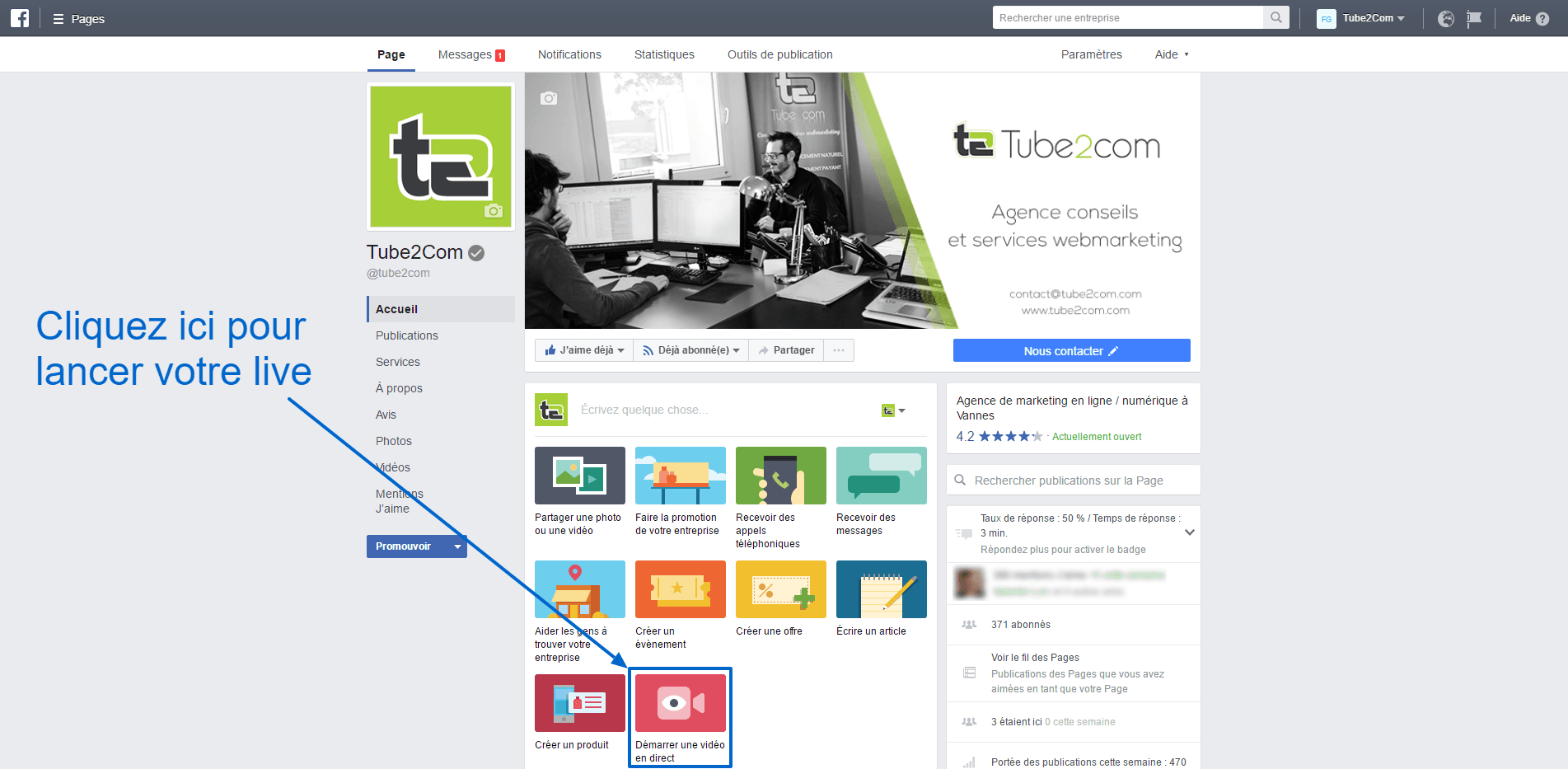
Task: Choose Aider les gens à trouver entreprise
Action: click(580, 612)
